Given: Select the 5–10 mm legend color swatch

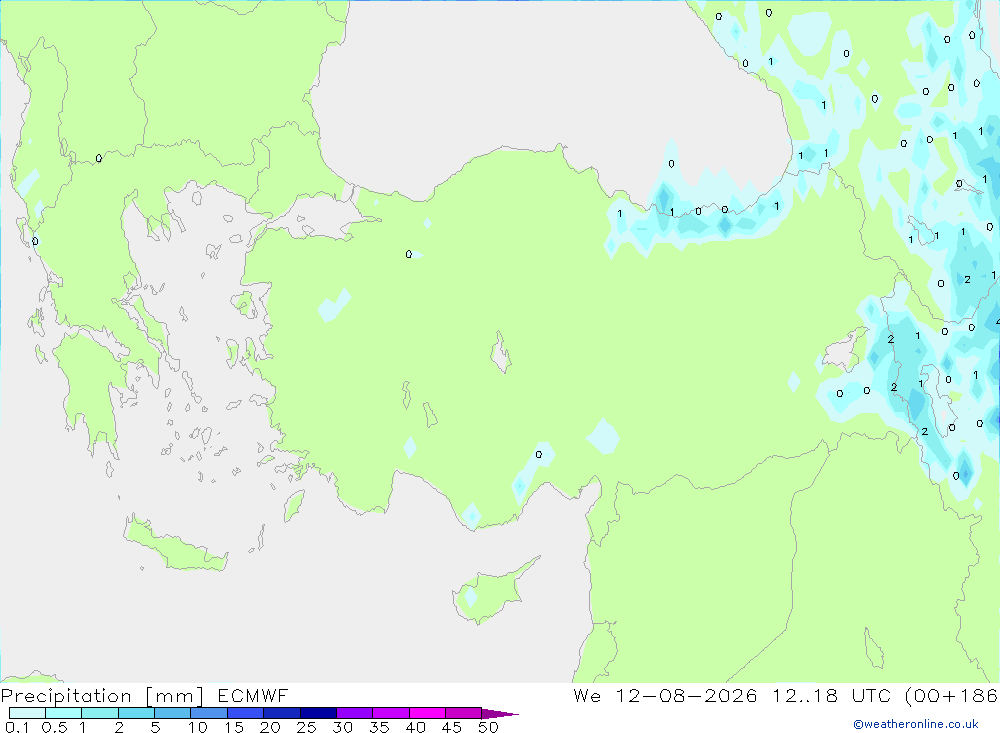Looking at the screenshot, I should click(173, 713).
